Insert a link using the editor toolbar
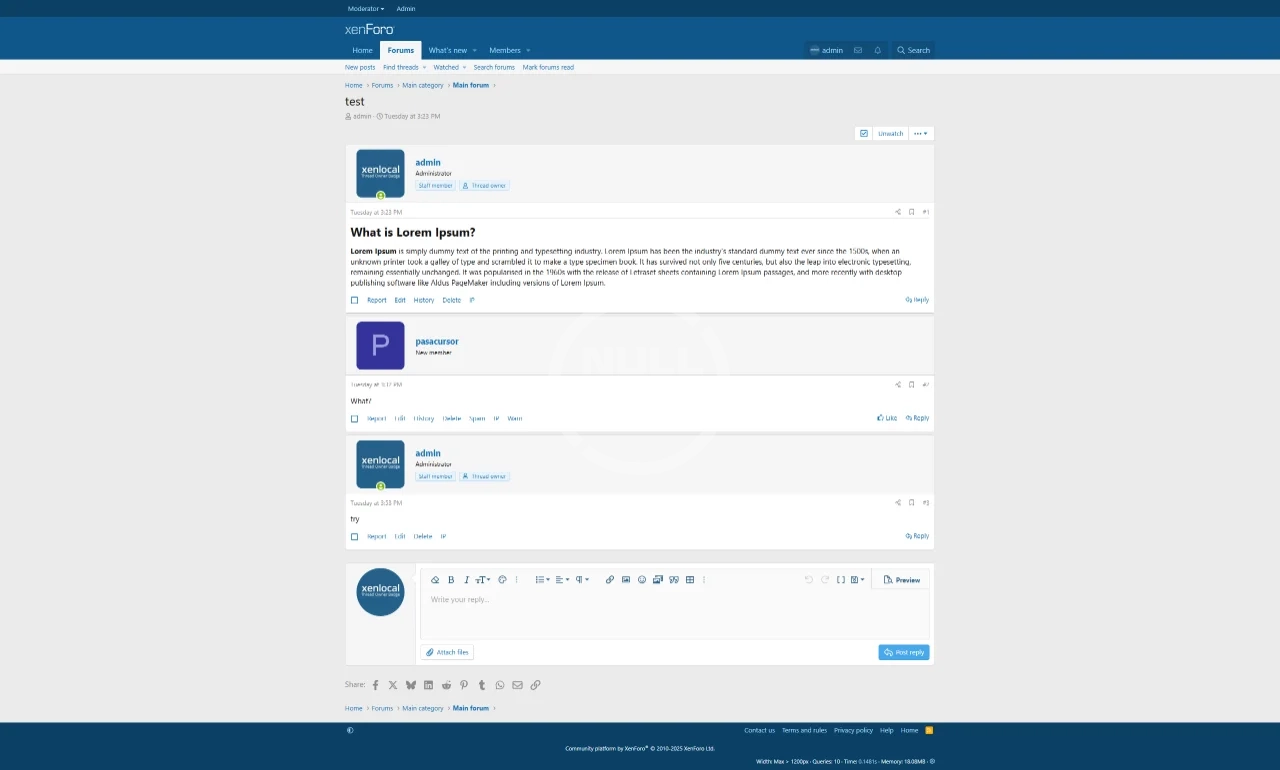Screen dimensions: 1280x770 click(610, 580)
